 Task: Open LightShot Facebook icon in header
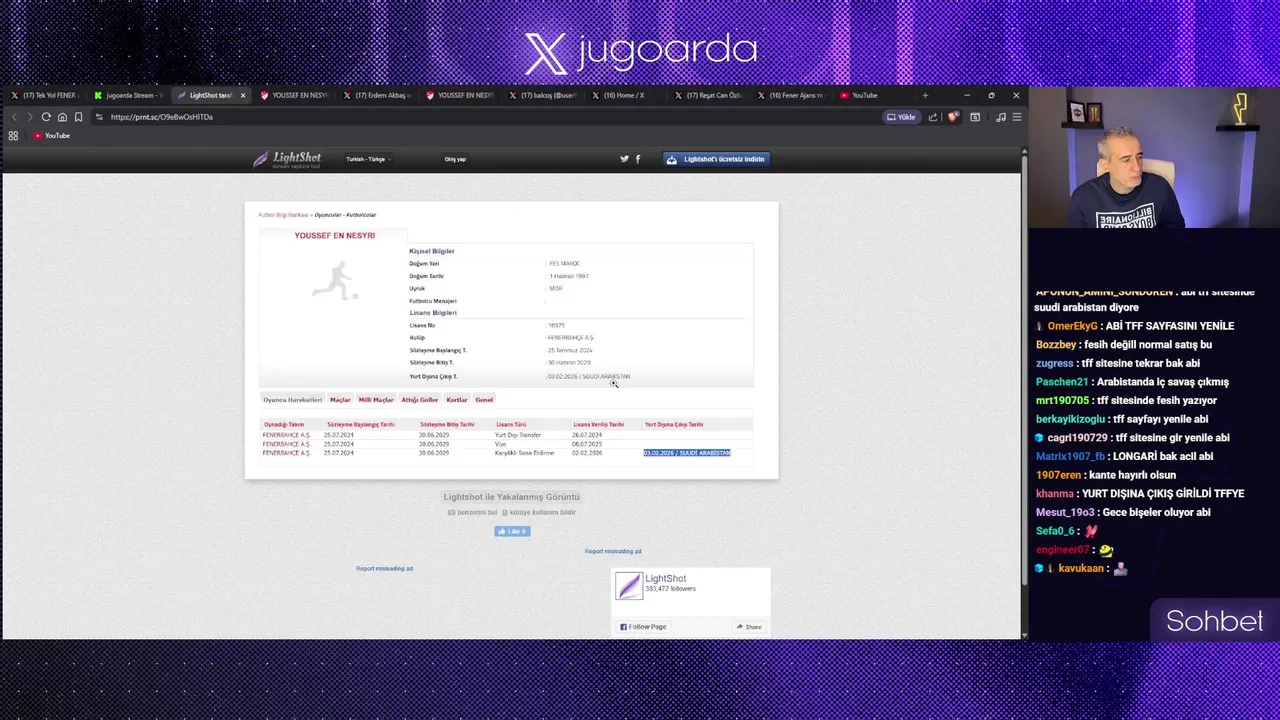[x=637, y=159]
